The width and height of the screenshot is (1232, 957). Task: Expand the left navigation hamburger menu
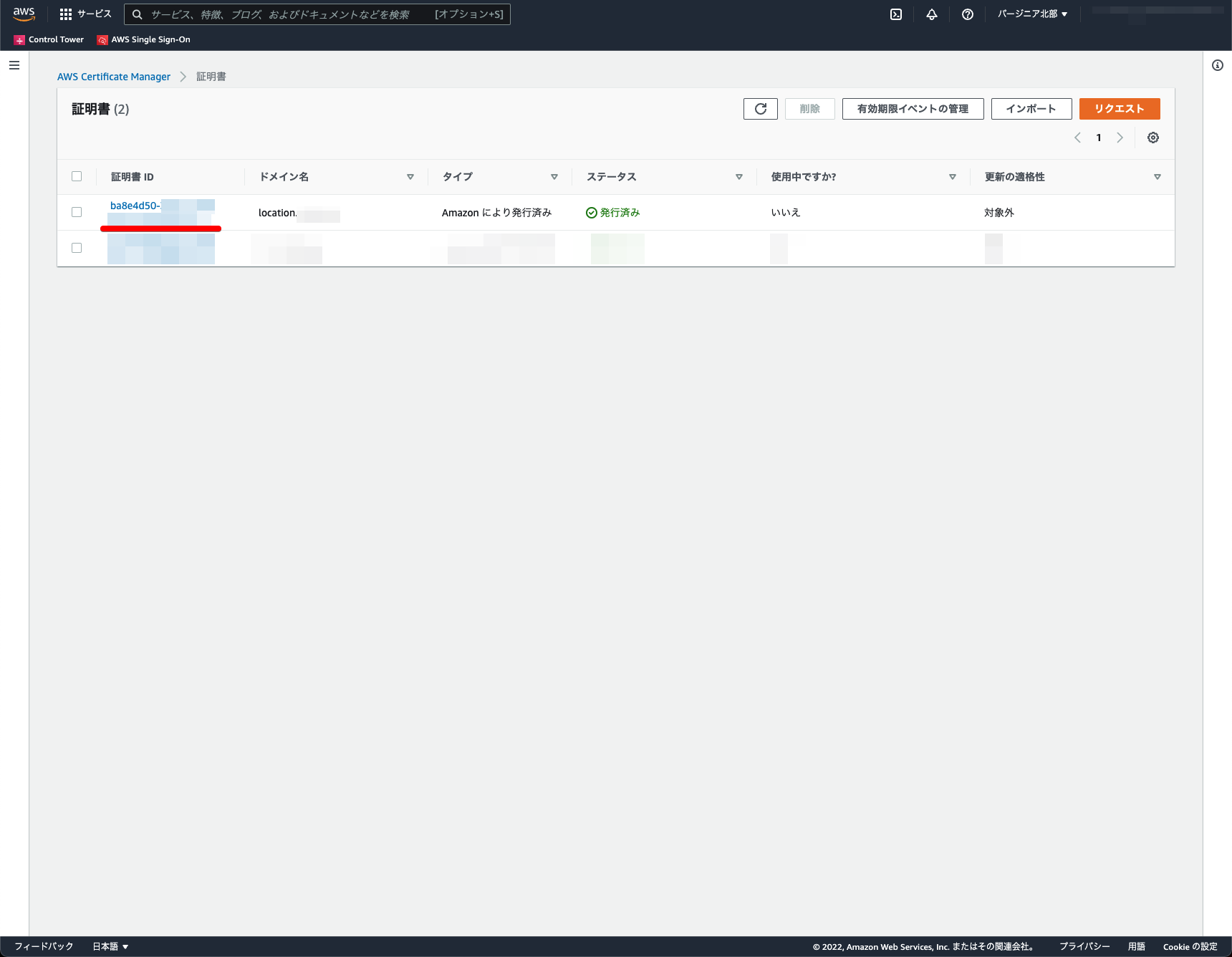[14, 65]
